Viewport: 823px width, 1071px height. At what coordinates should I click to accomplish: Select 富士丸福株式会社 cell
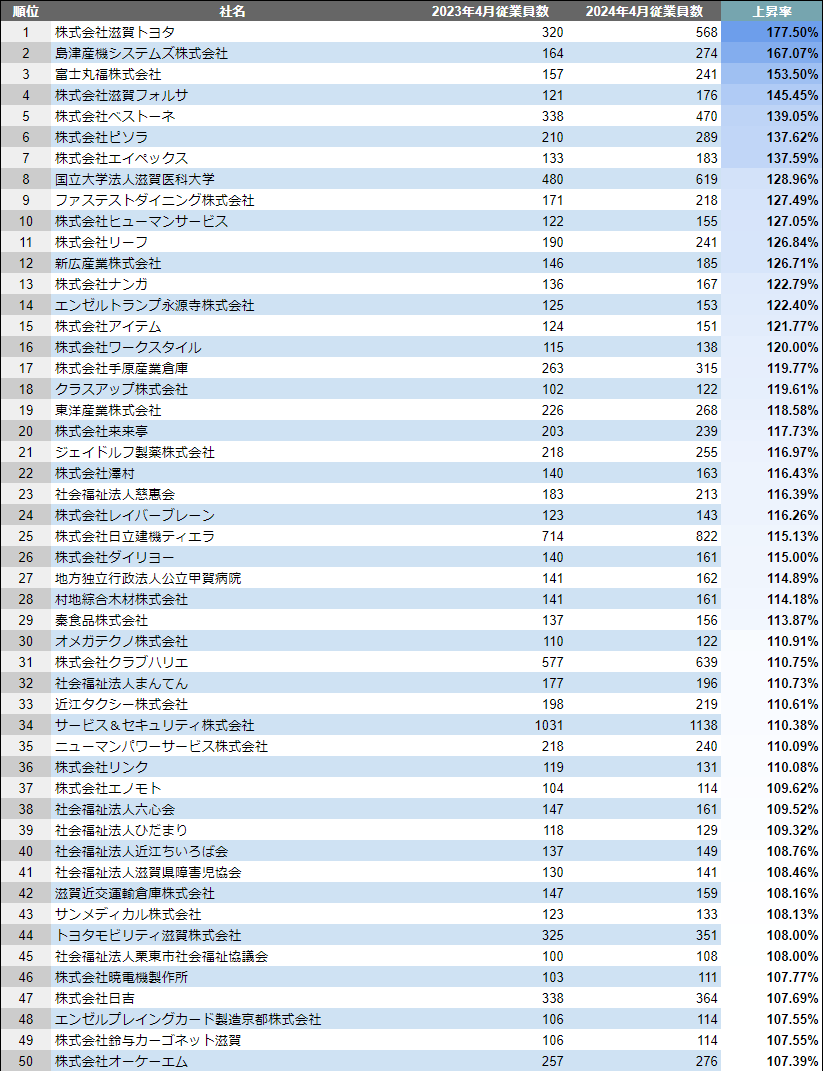233,74
